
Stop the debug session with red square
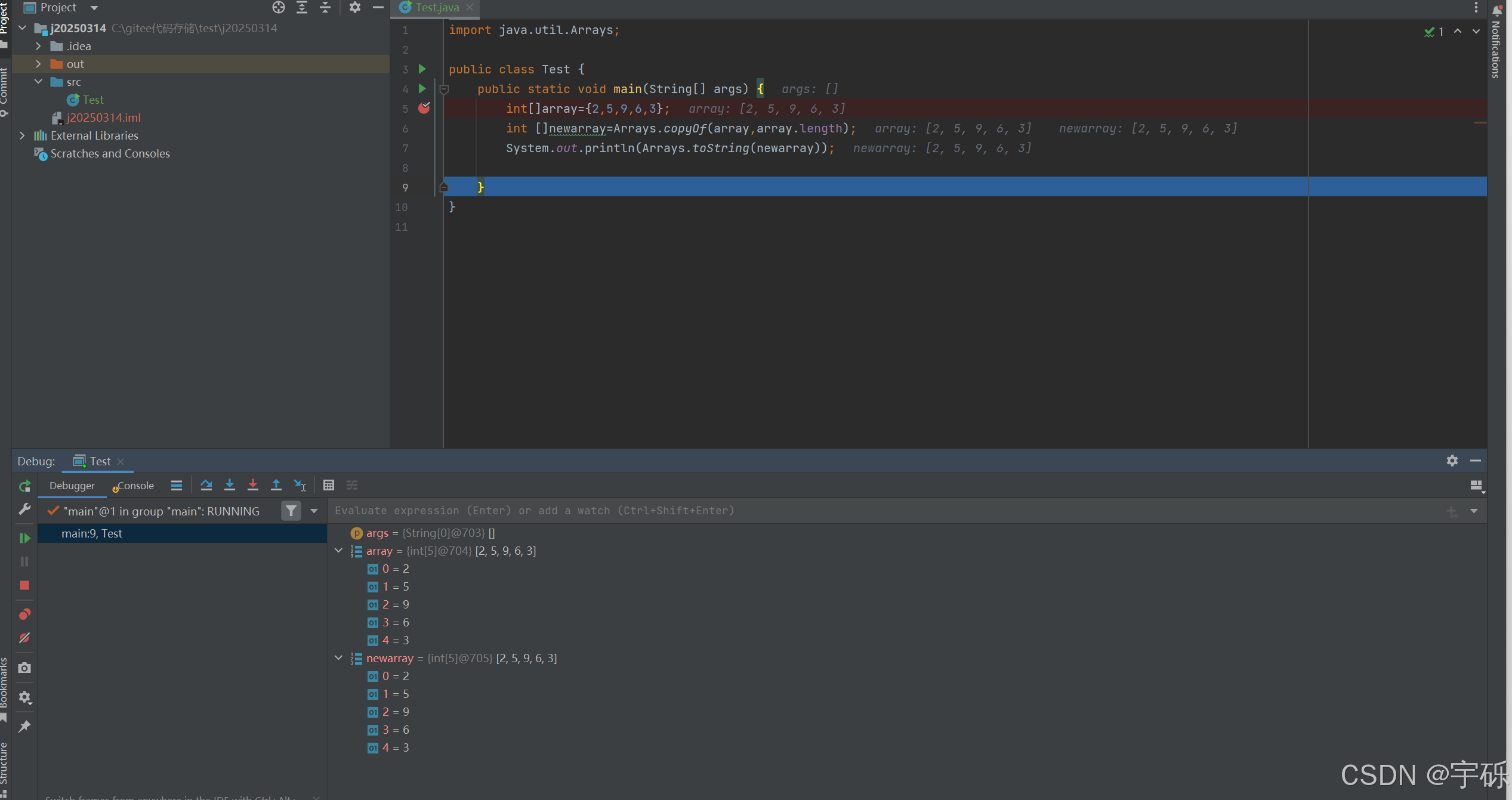tap(24, 585)
